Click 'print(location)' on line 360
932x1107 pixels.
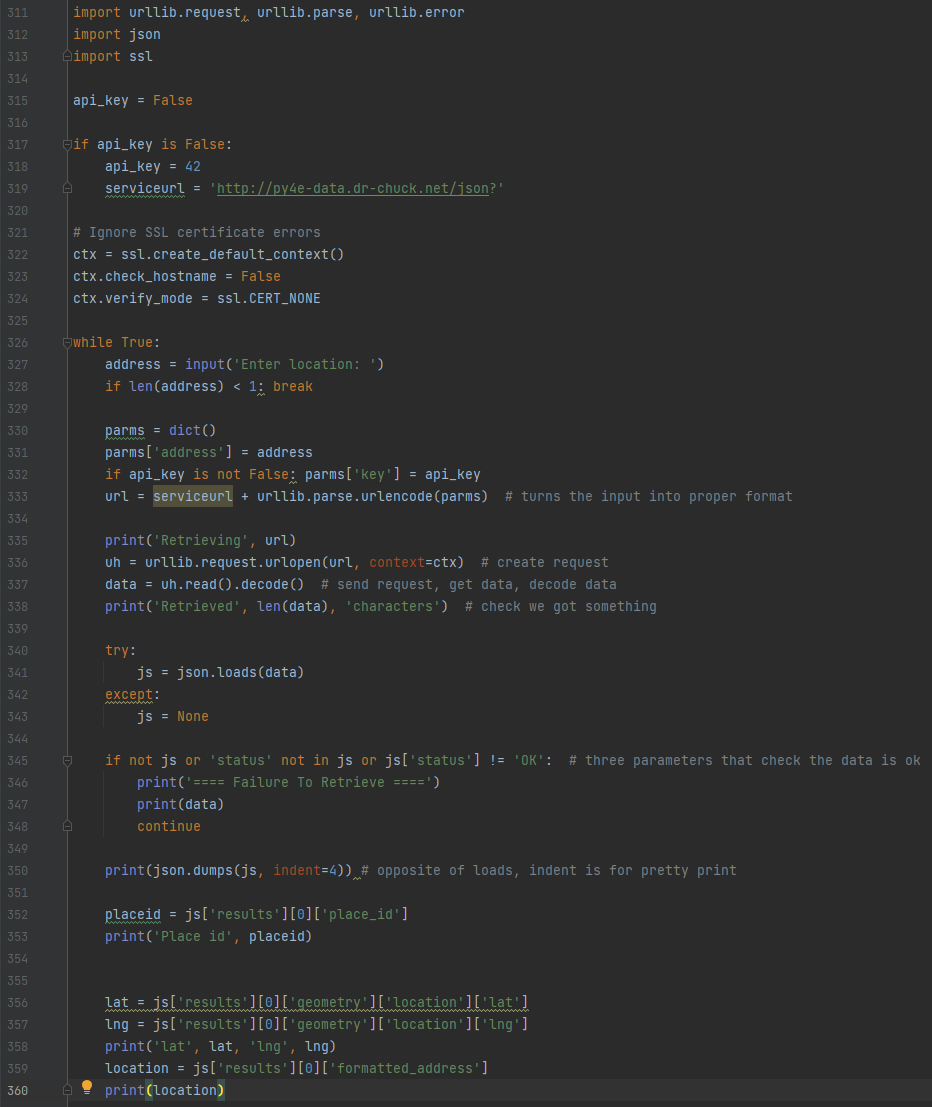pyautogui.click(x=165, y=1090)
